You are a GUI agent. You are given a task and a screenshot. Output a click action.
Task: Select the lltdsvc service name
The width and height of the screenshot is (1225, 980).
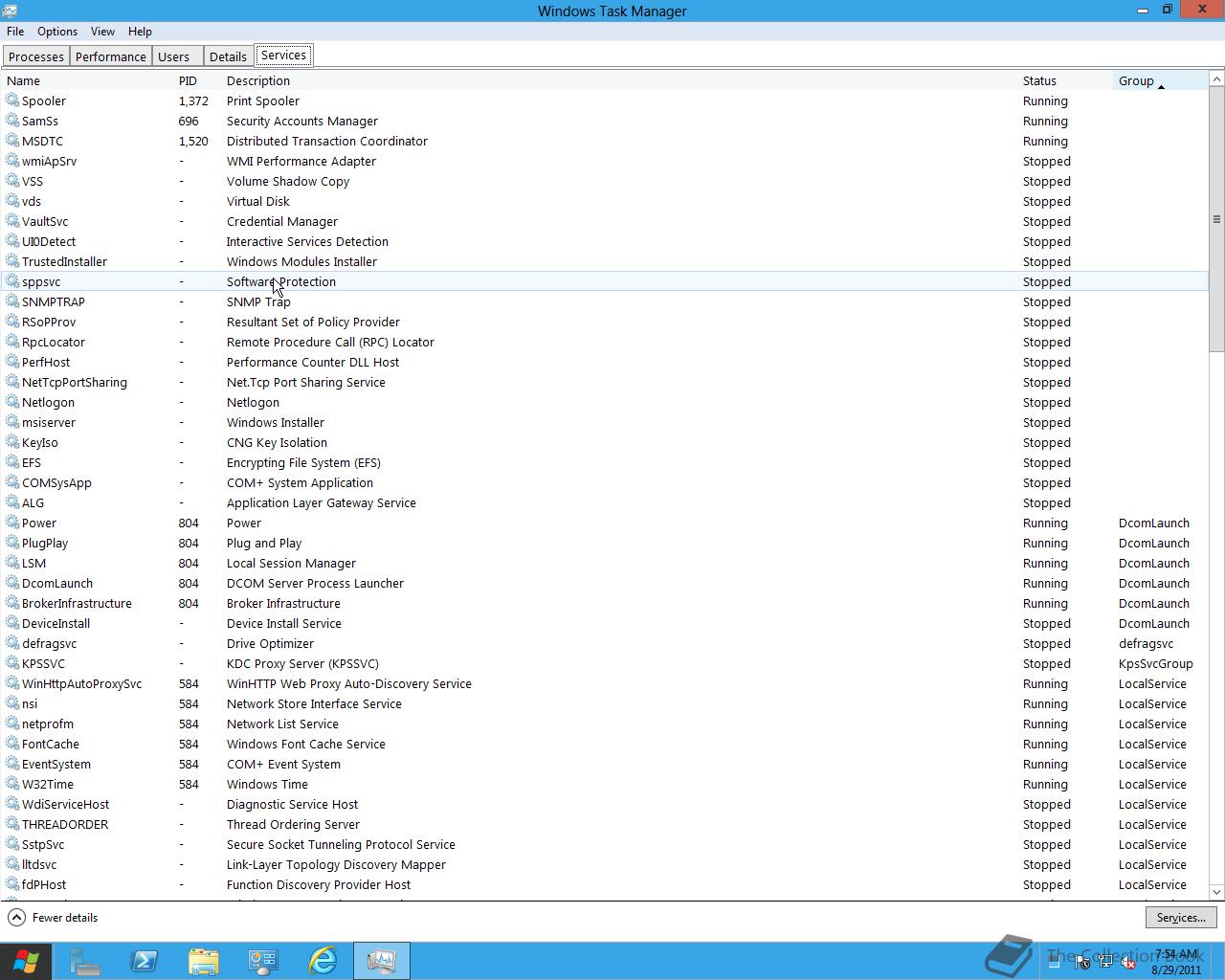pos(39,864)
